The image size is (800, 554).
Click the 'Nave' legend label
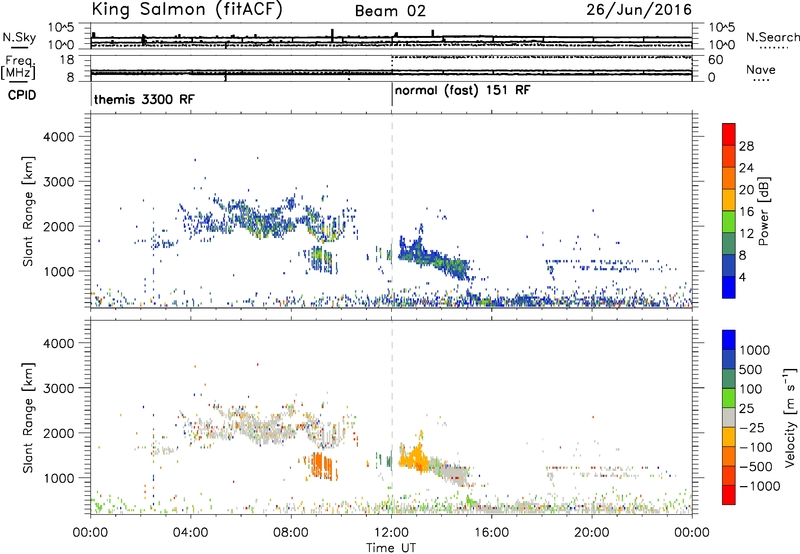pyautogui.click(x=761, y=70)
